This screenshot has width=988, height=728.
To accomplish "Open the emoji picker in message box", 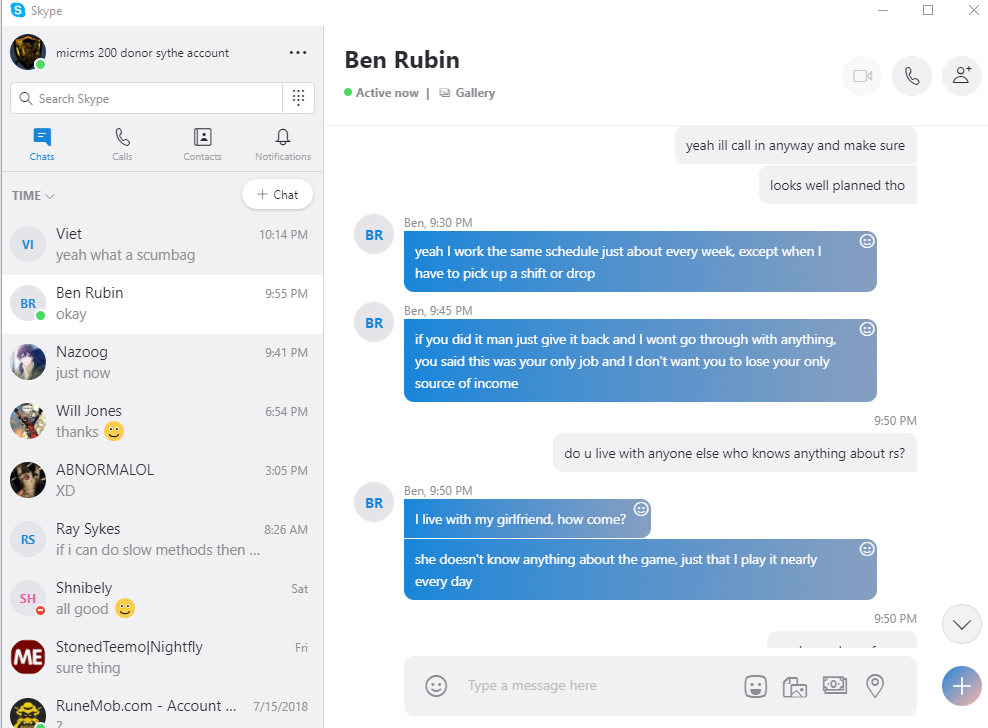I will click(x=436, y=686).
